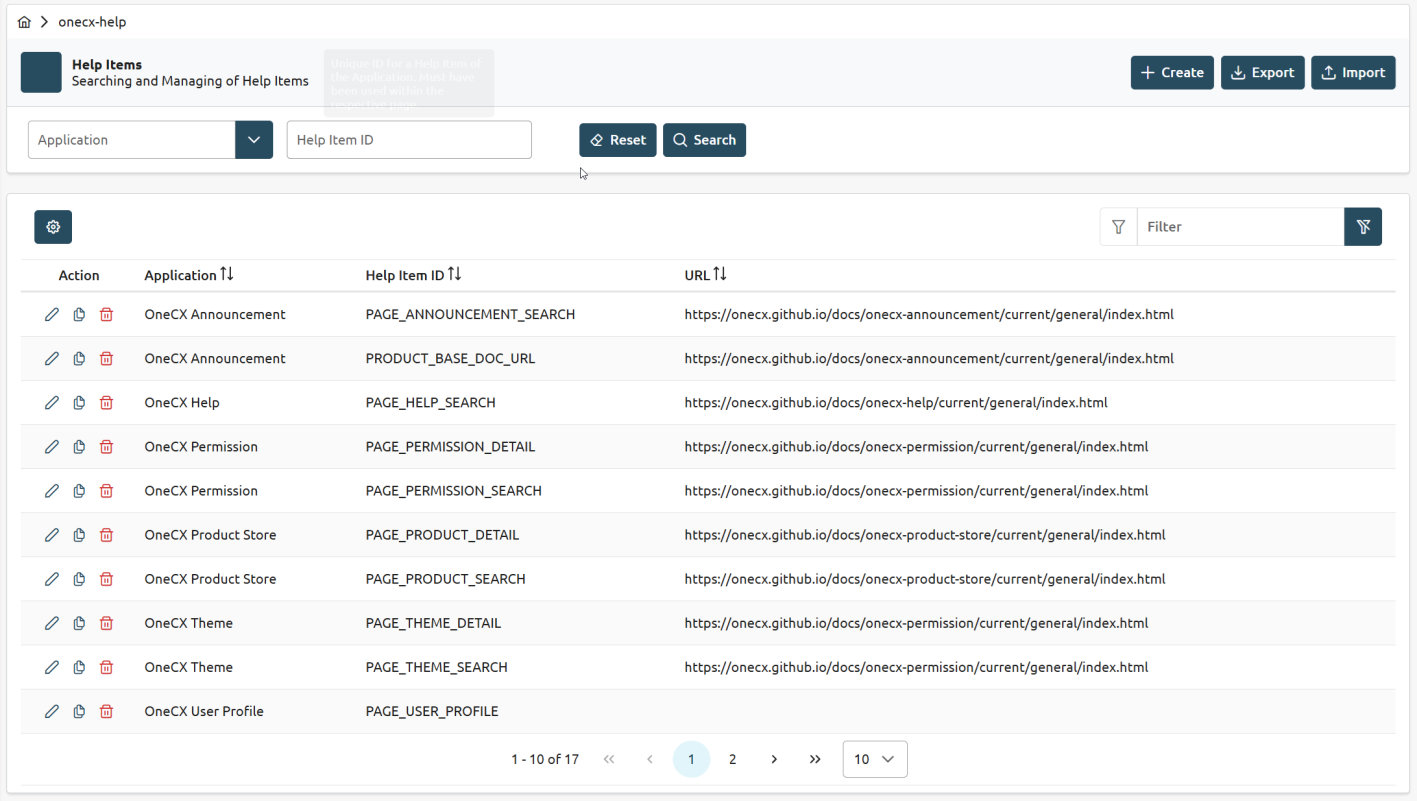Image resolution: width=1417 pixels, height=801 pixels.
Task: Delete the PAGE_PERMISSION_DETAIL help item
Action: [106, 447]
